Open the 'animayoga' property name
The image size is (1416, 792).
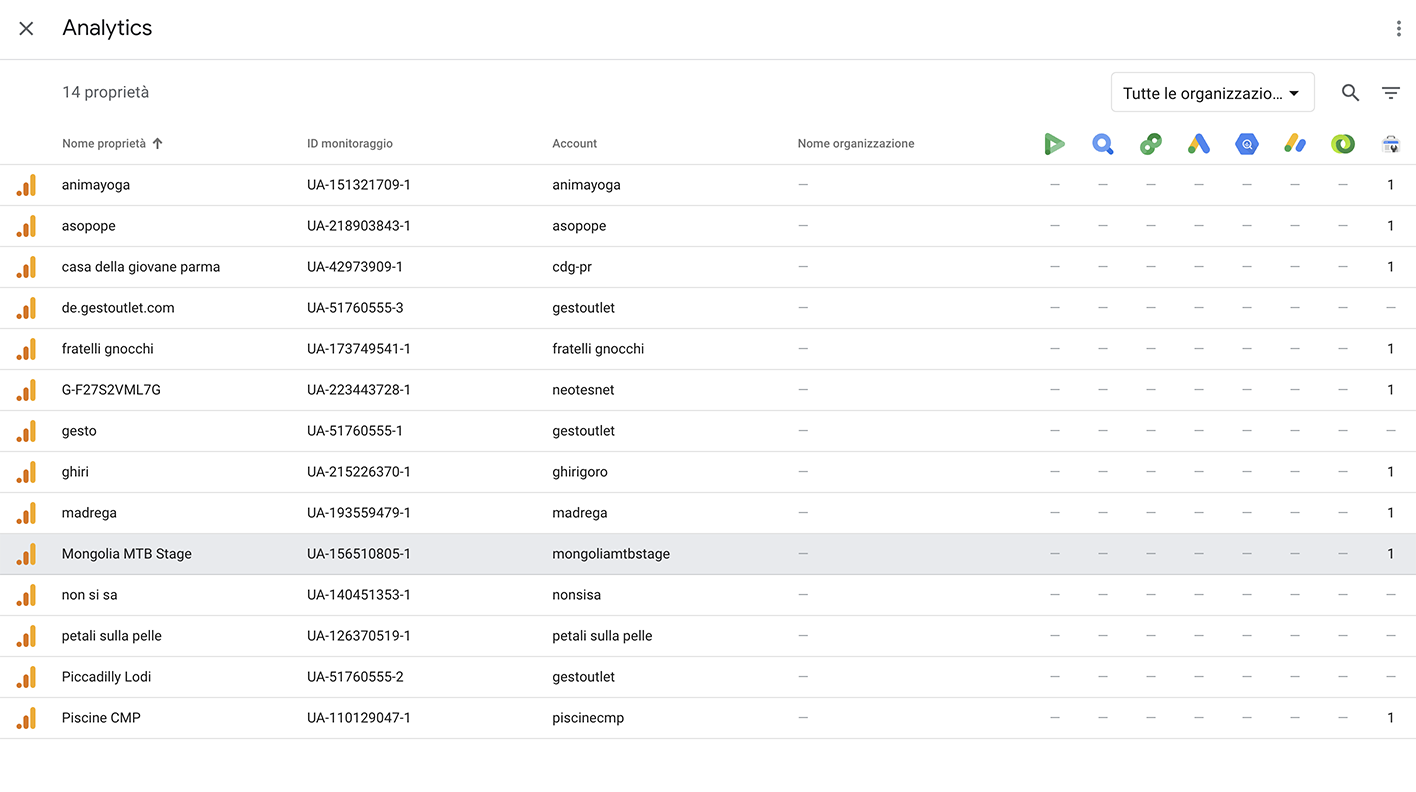(x=96, y=185)
